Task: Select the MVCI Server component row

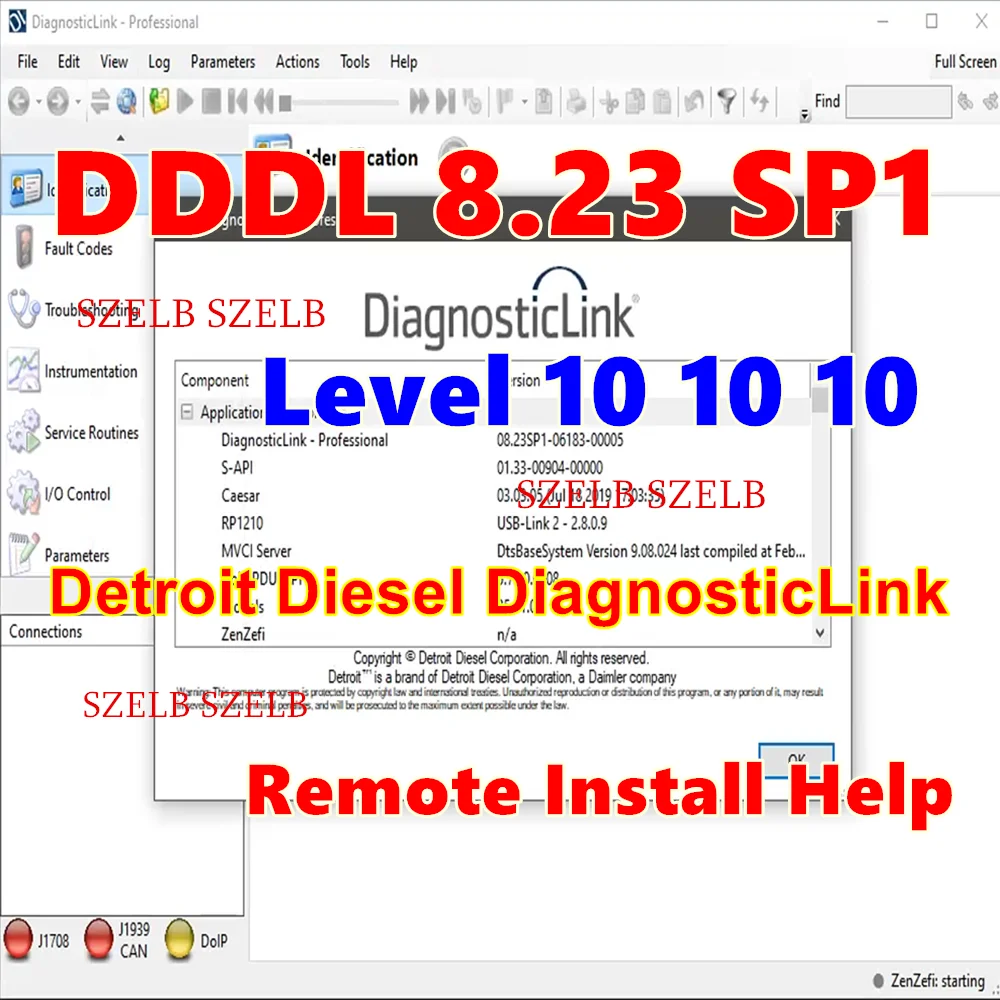Action: (x=492, y=551)
